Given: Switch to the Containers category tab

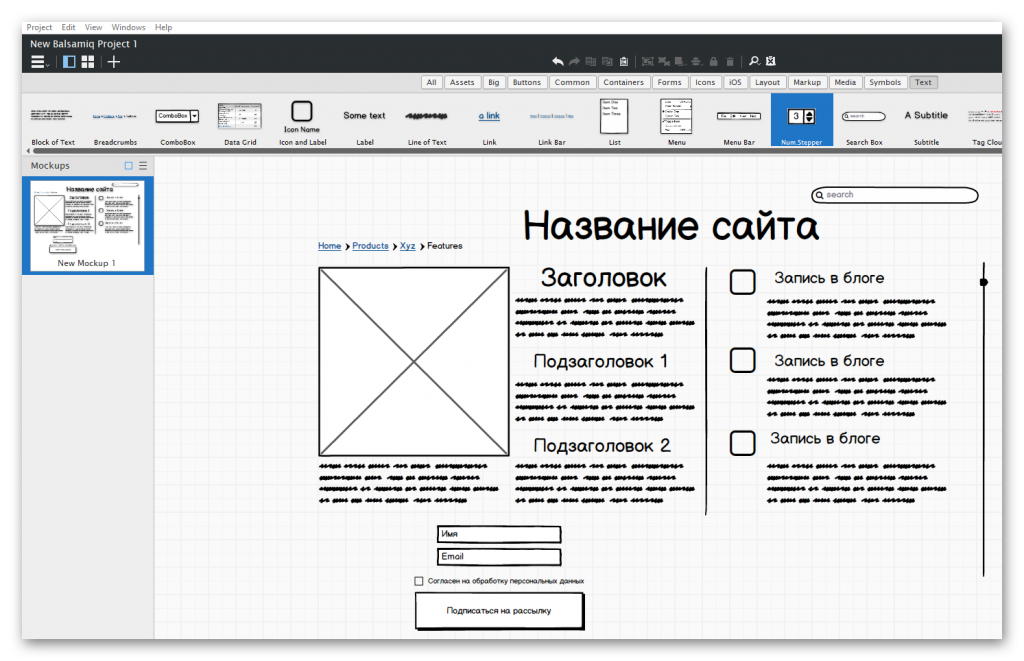Looking at the screenshot, I should [624, 82].
